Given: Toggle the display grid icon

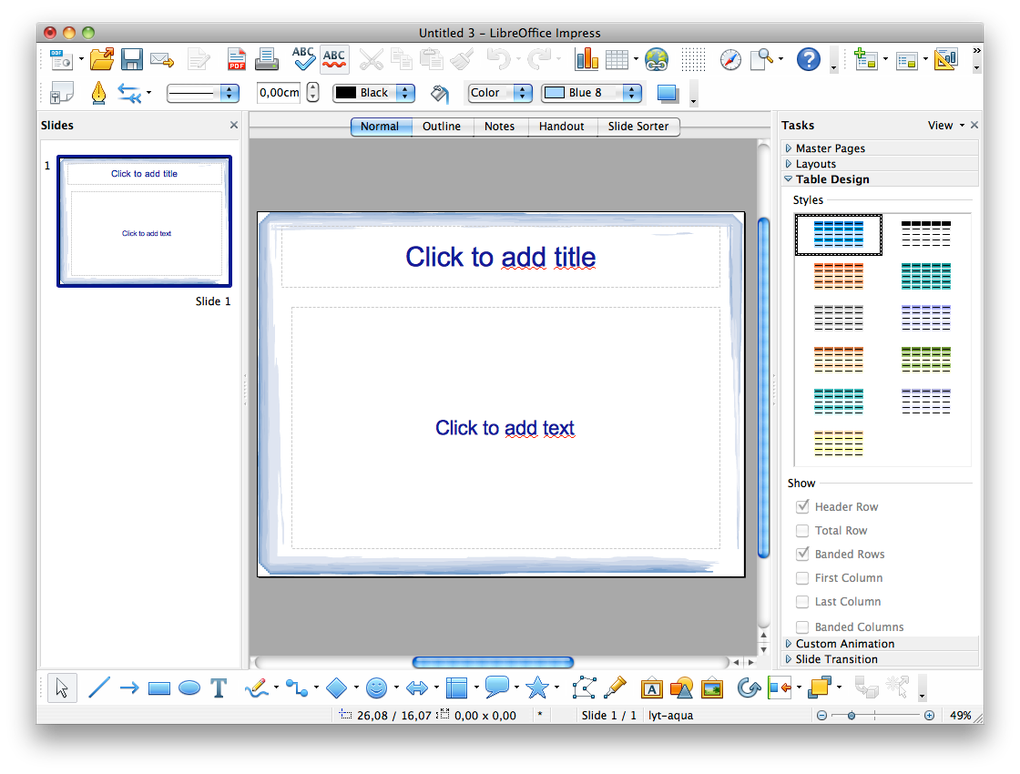Looking at the screenshot, I should (693, 60).
